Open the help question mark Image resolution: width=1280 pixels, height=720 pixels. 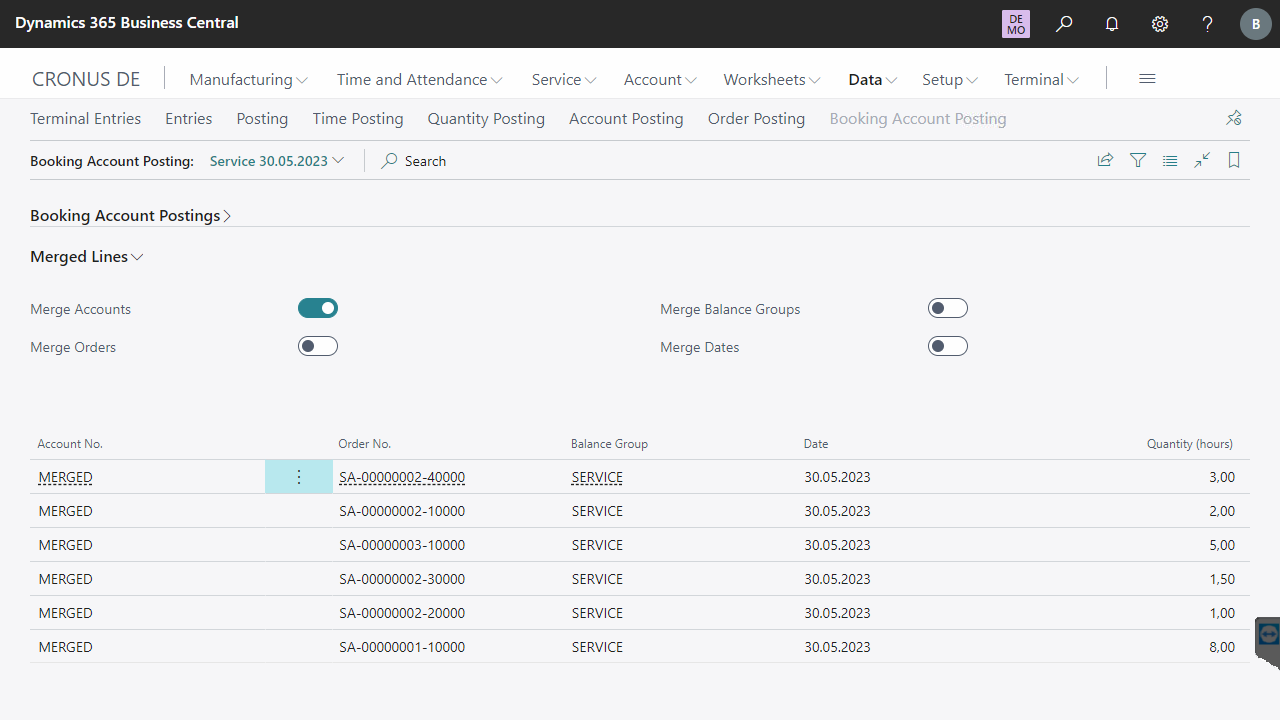(x=1208, y=24)
